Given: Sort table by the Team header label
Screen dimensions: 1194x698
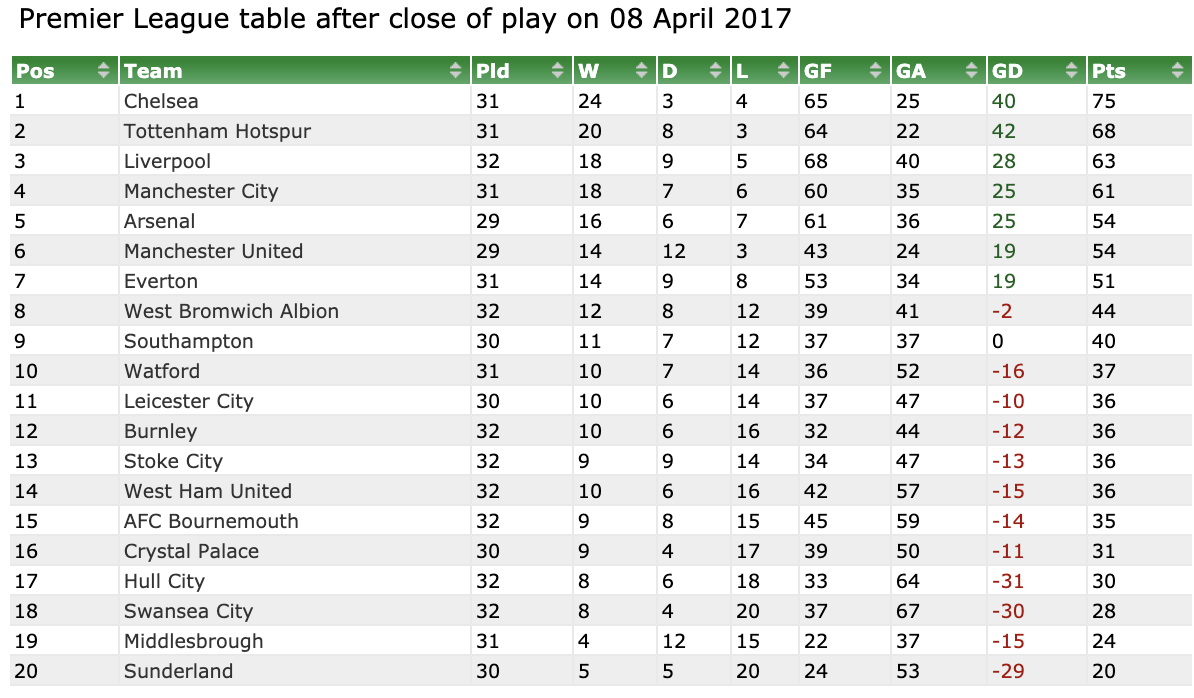Looking at the screenshot, I should (153, 71).
